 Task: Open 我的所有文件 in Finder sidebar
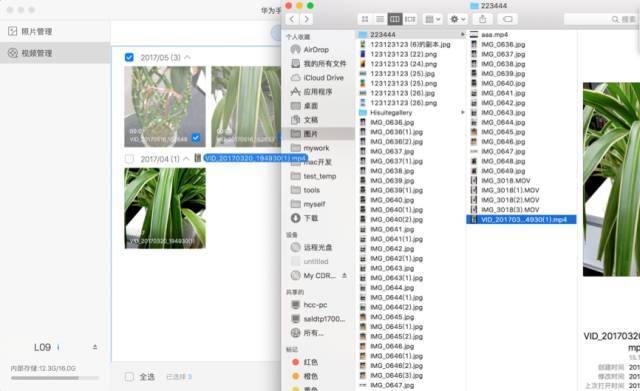pos(318,63)
